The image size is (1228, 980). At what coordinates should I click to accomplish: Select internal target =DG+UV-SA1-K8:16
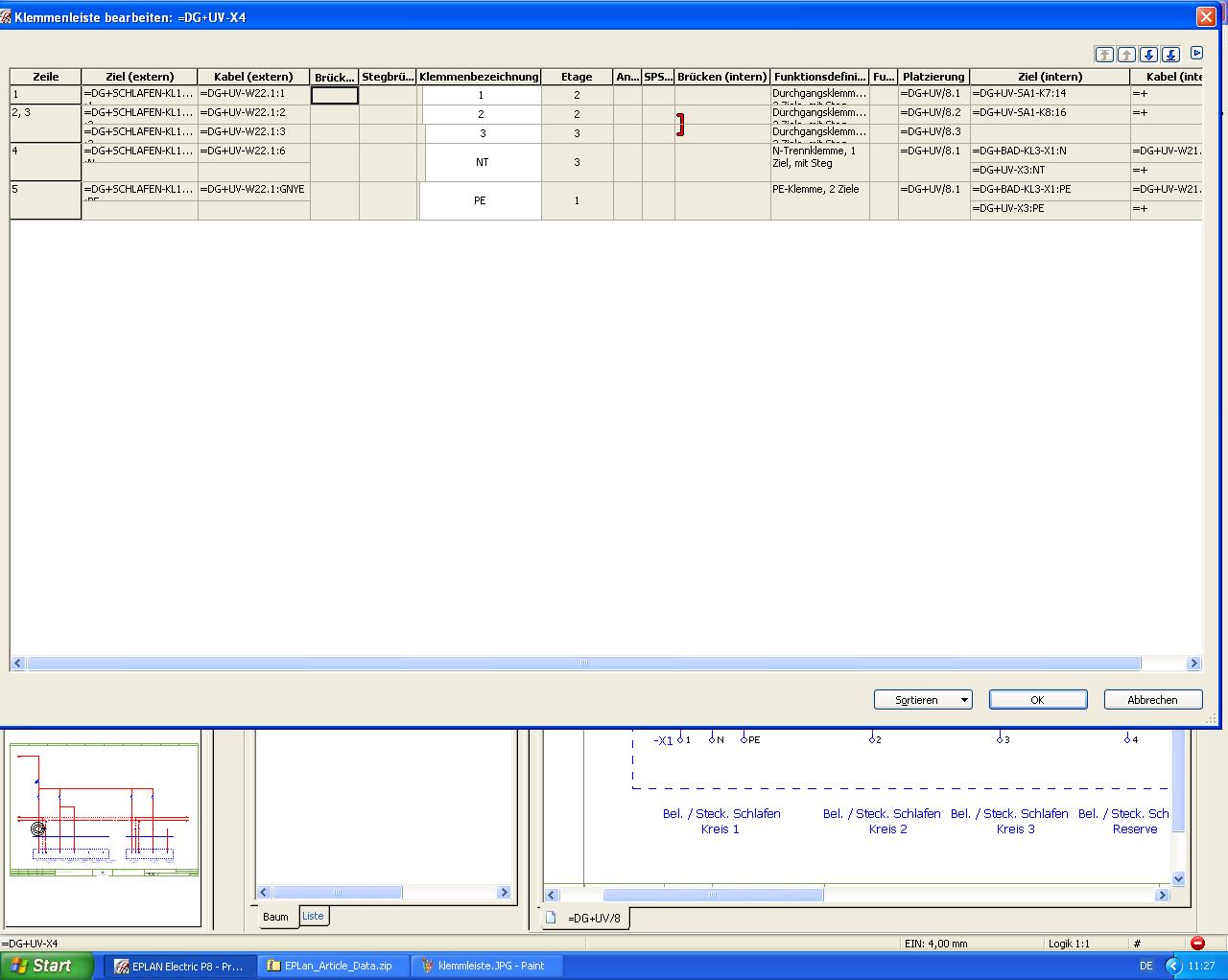pos(1051,113)
